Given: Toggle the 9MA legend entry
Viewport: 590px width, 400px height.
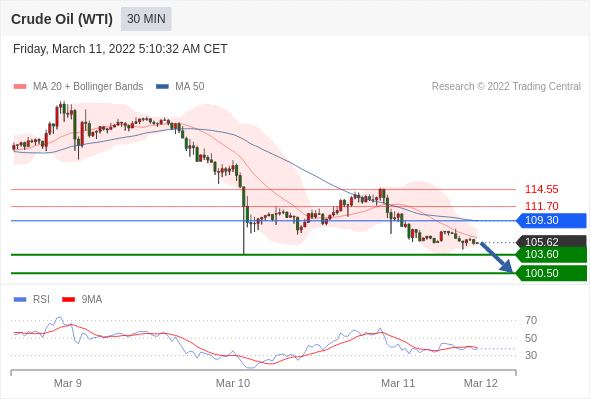Looking at the screenshot, I should 82,300.
